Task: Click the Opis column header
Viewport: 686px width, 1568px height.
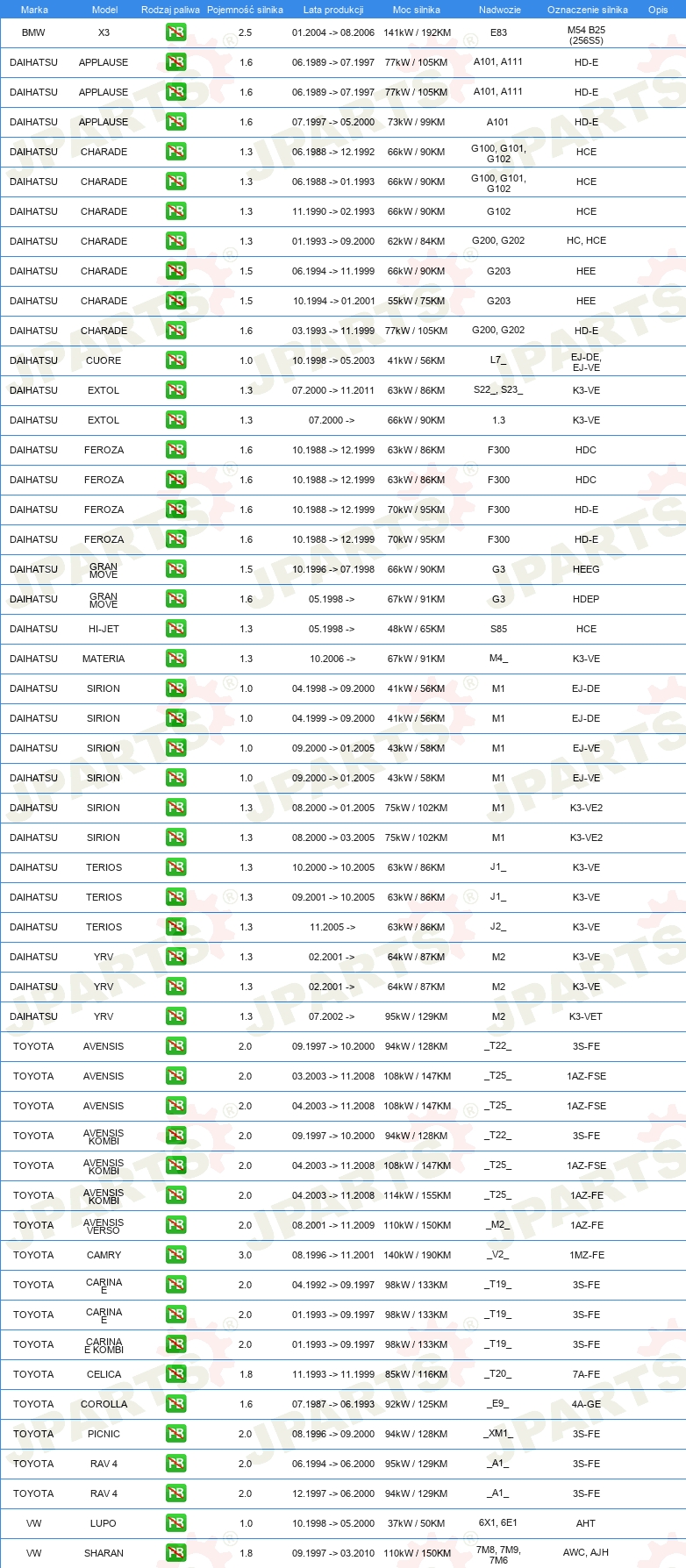Action: (658, 10)
